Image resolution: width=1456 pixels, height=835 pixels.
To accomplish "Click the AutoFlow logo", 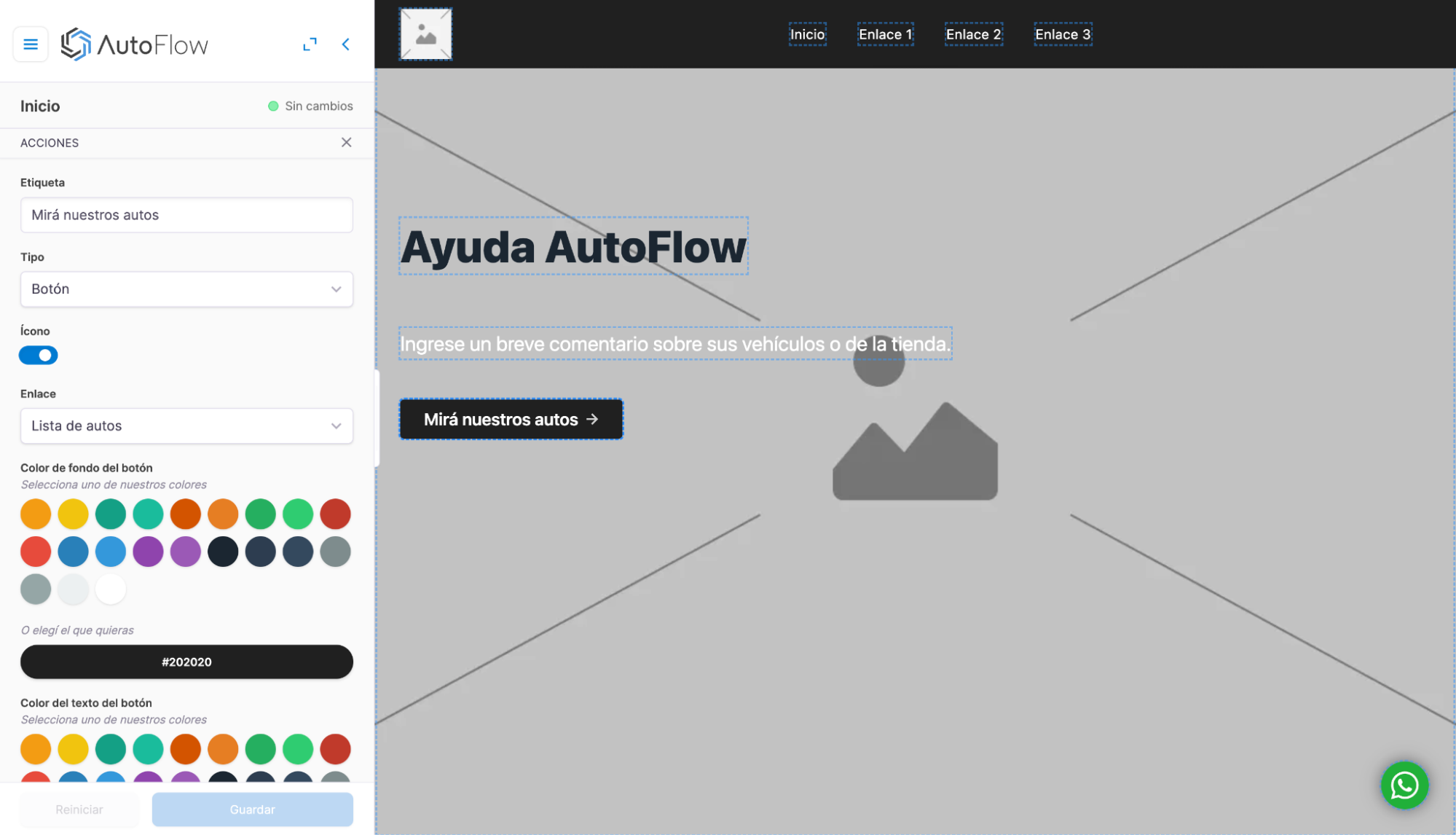I will [x=135, y=44].
